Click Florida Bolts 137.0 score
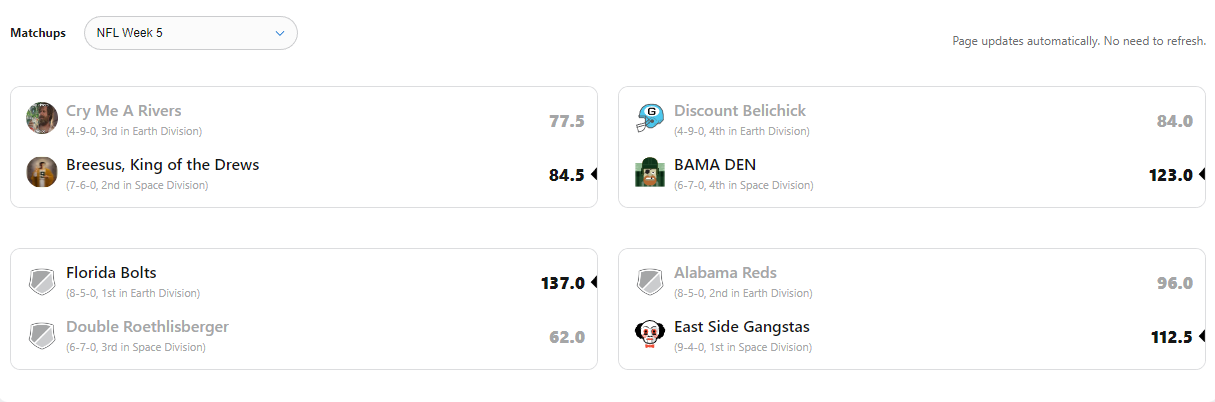 click(562, 283)
